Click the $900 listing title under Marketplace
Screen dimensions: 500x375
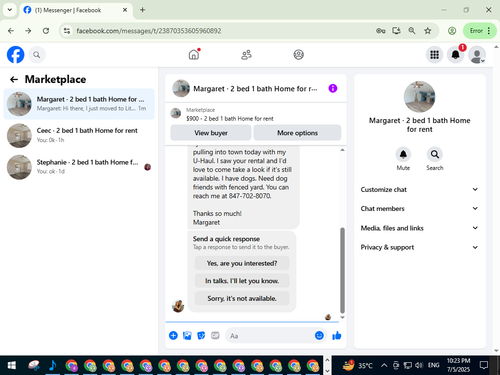coord(230,118)
